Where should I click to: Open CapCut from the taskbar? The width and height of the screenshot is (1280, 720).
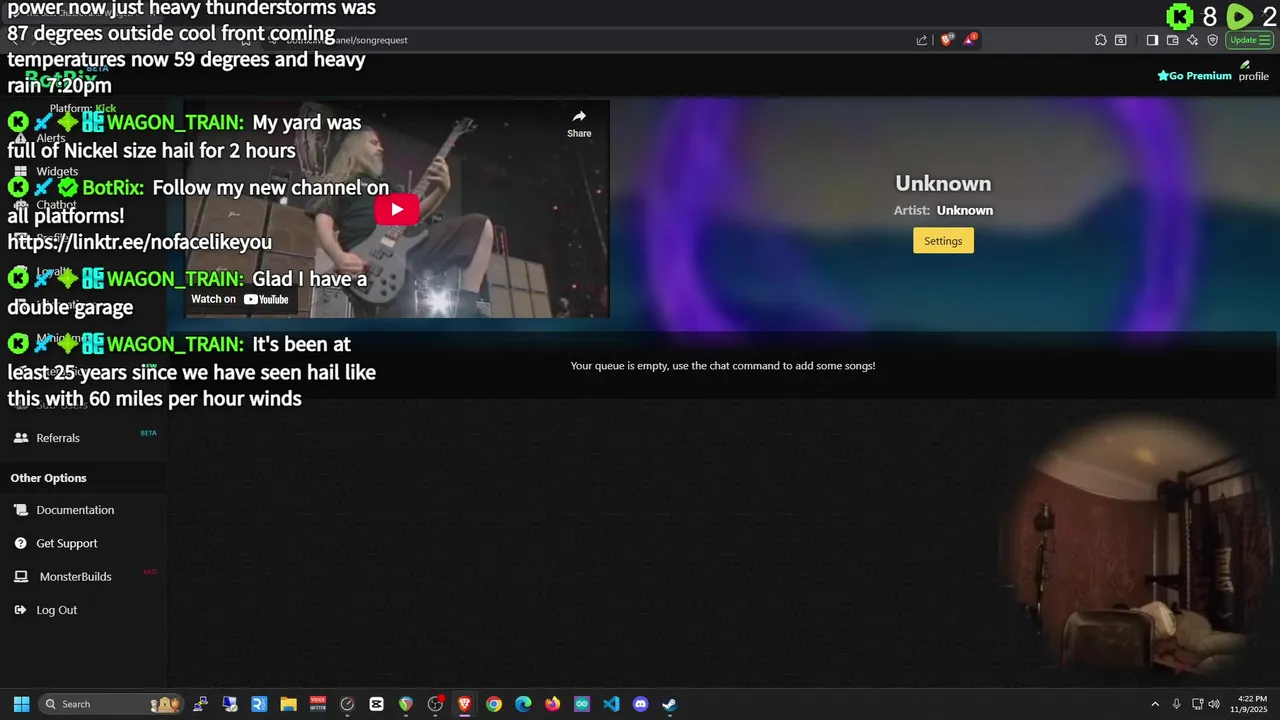(376, 704)
